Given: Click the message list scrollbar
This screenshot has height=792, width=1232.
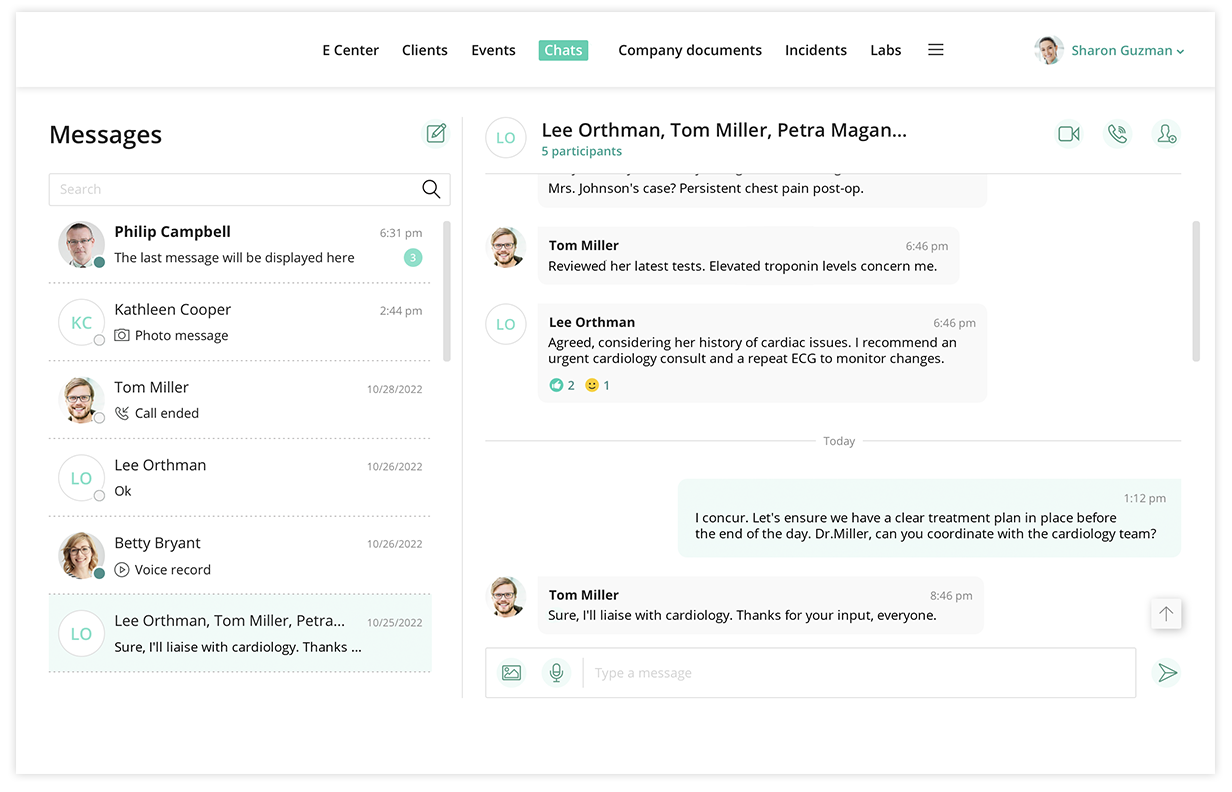Looking at the screenshot, I should click(x=446, y=291).
